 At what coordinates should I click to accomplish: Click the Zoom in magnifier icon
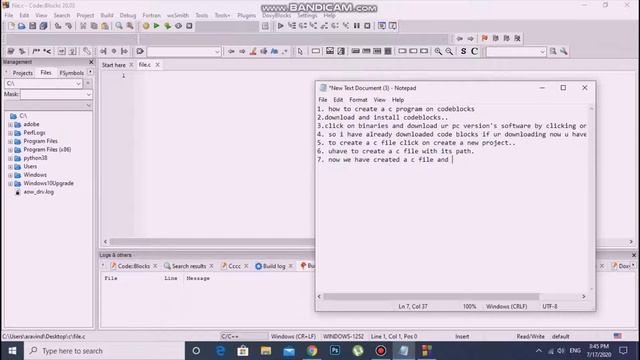pyautogui.click(x=438, y=51)
